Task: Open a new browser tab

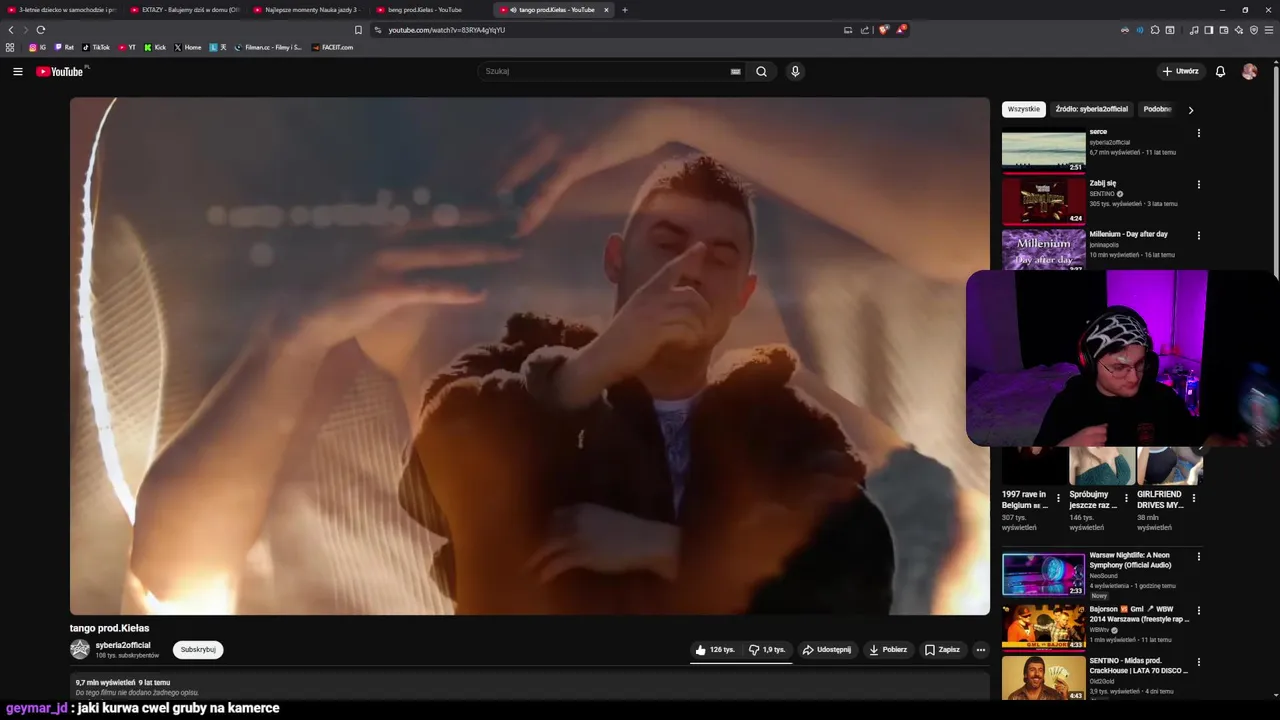Action: click(x=625, y=10)
